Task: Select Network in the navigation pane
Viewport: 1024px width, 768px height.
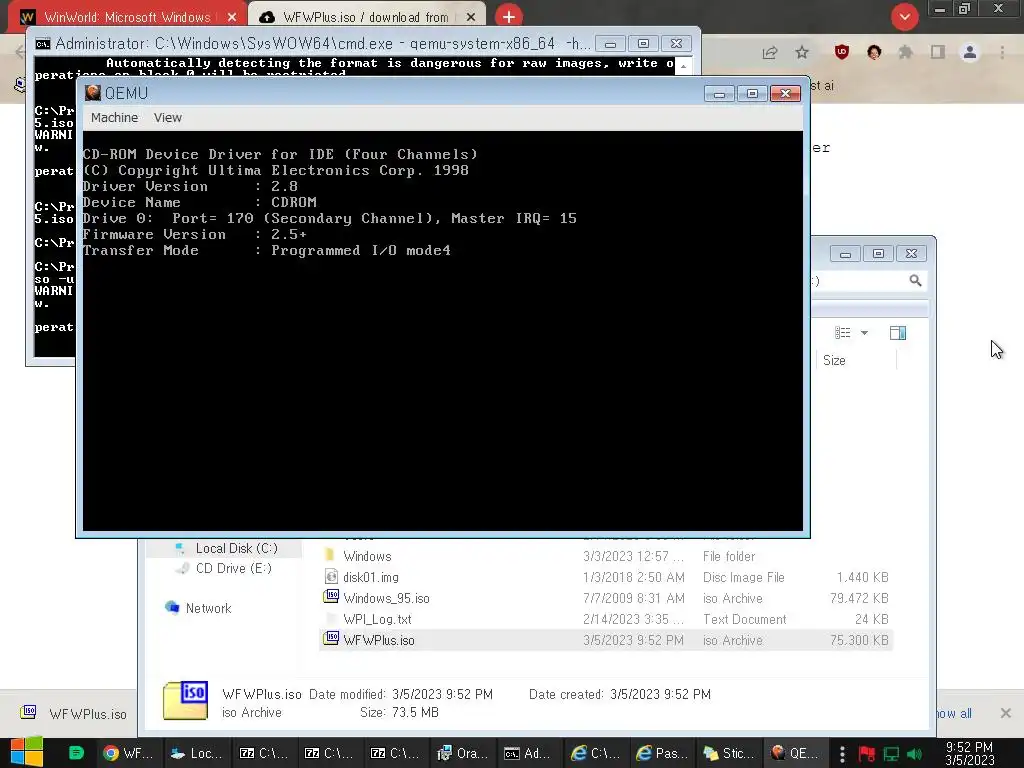Action: (208, 608)
